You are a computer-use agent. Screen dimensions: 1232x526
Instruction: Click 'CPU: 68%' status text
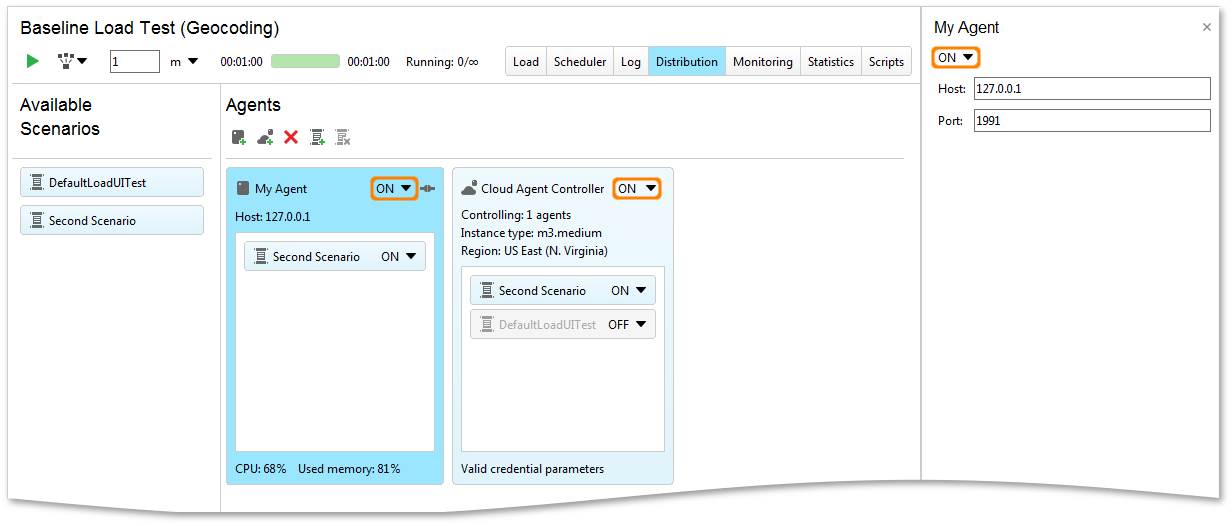click(261, 468)
